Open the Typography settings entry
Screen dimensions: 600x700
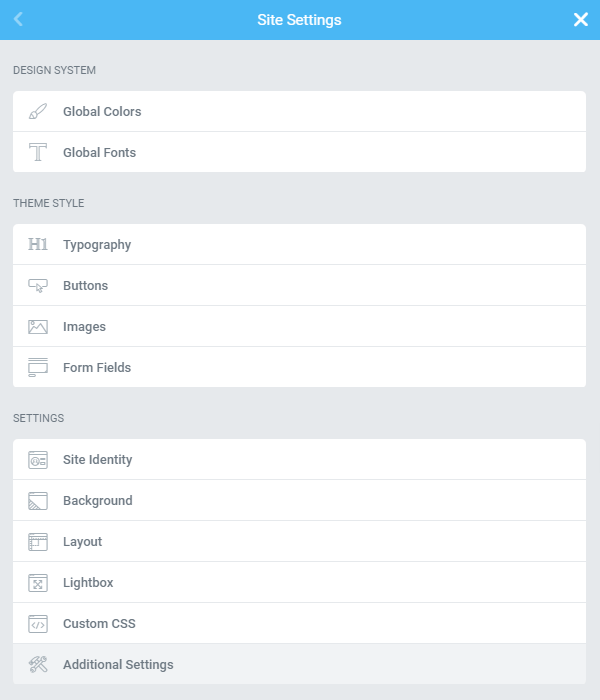tap(300, 244)
